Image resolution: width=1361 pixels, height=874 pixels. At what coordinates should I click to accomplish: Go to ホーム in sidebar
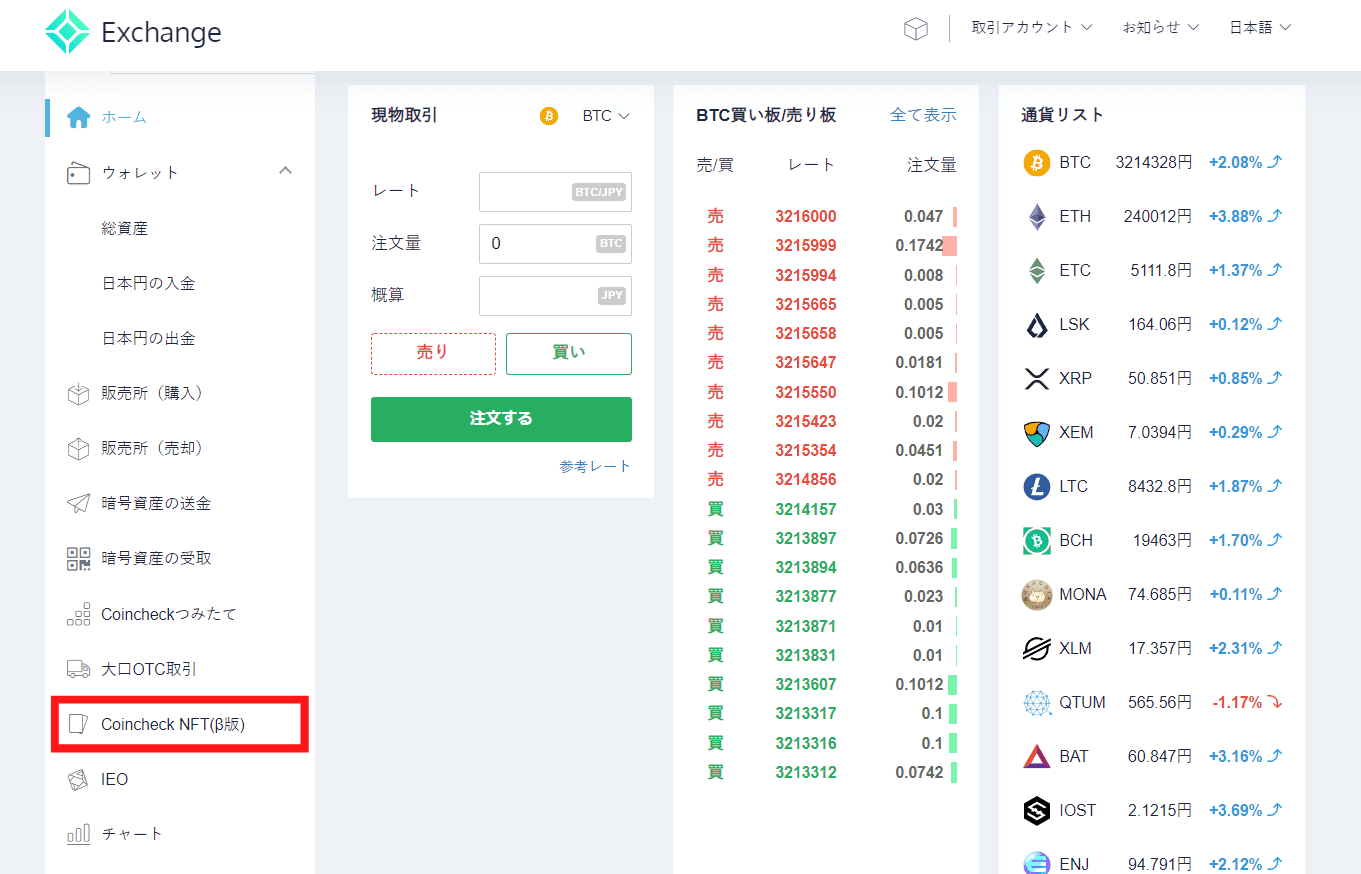124,117
